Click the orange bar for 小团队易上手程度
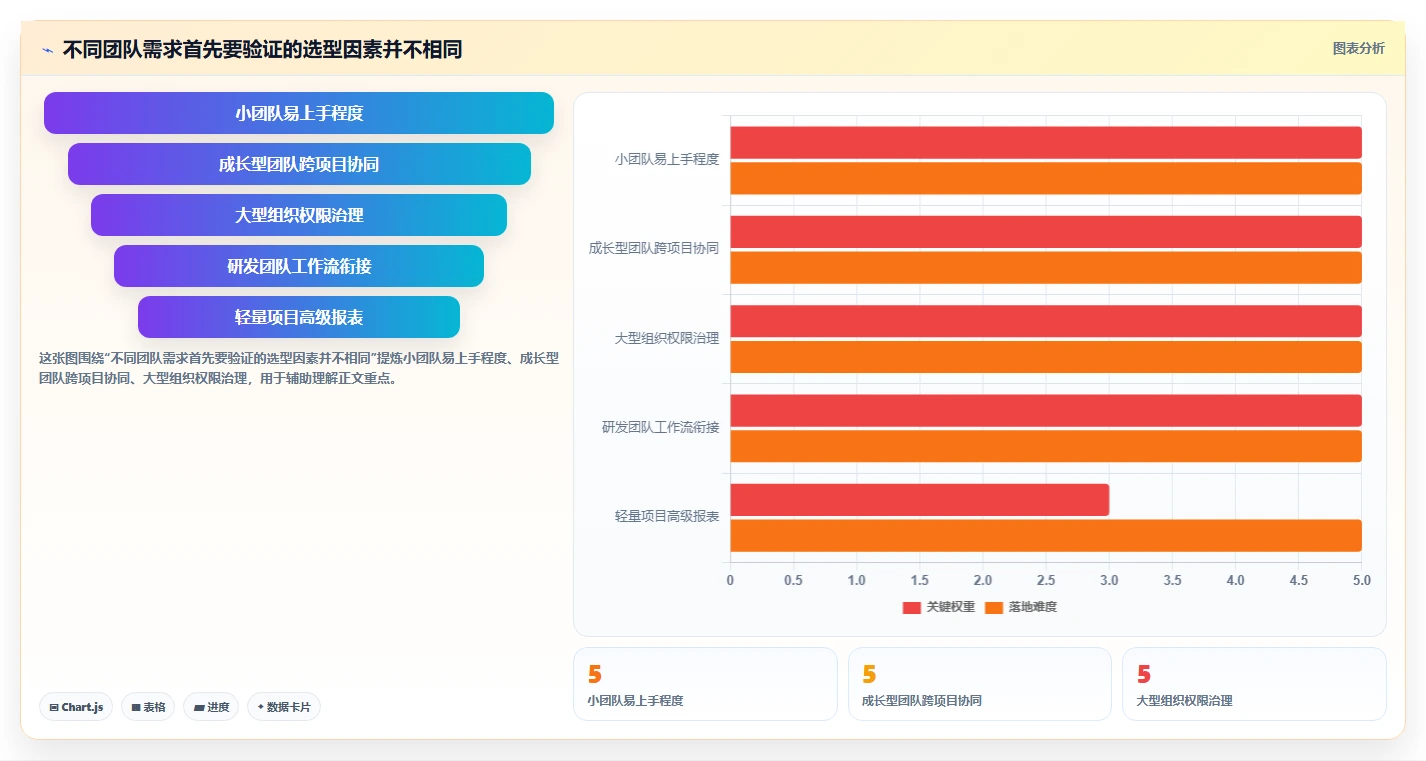The image size is (1426, 761). [1046, 178]
